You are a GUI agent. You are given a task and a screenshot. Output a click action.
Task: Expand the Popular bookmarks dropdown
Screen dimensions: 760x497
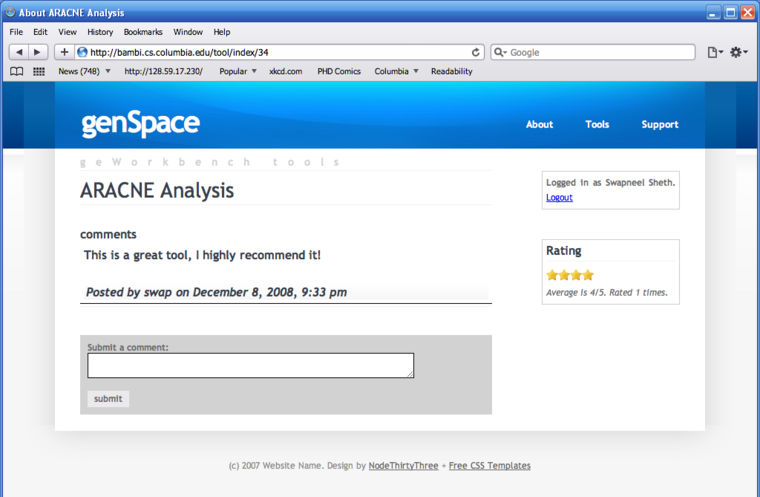[238, 72]
